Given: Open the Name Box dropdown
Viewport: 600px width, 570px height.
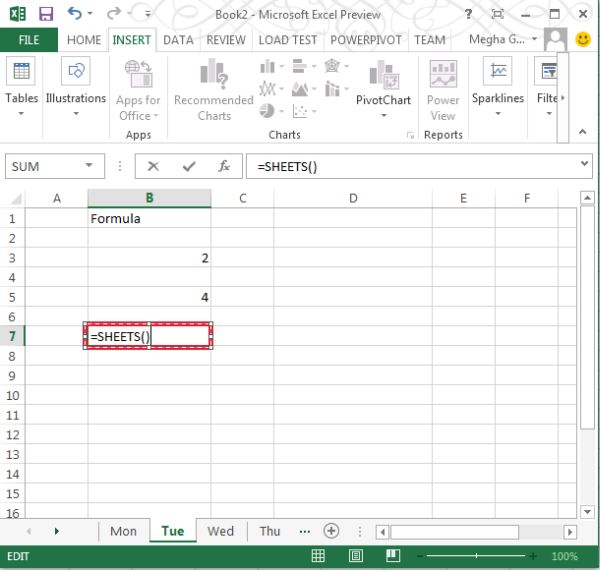Looking at the screenshot, I should point(89,166).
